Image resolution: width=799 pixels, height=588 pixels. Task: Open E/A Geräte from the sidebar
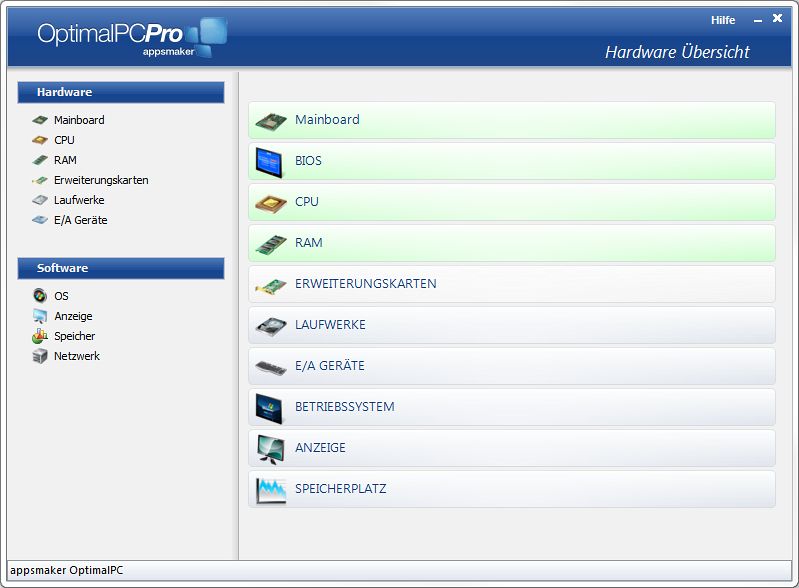[81, 220]
